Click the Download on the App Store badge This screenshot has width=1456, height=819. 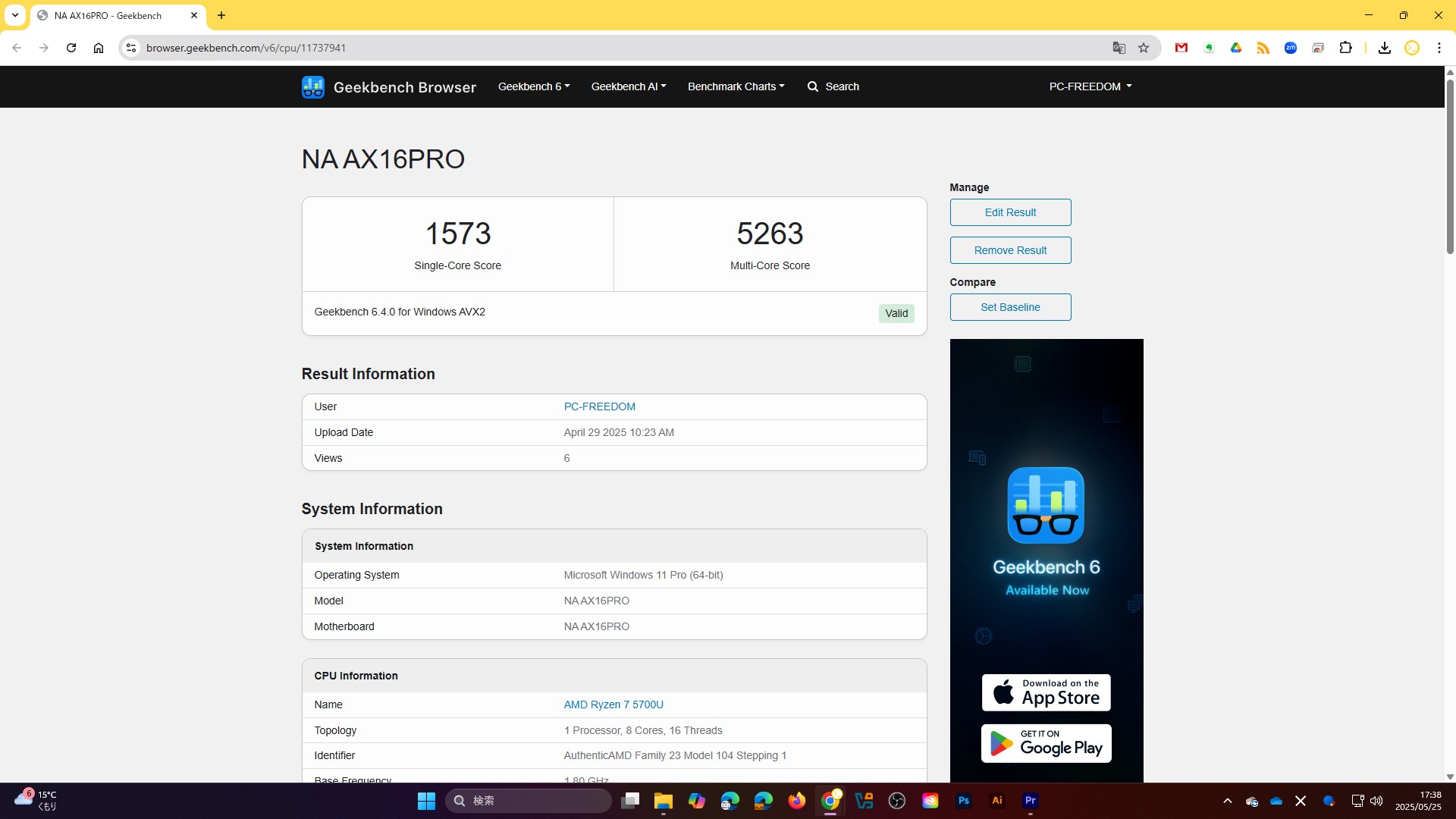[x=1046, y=692]
